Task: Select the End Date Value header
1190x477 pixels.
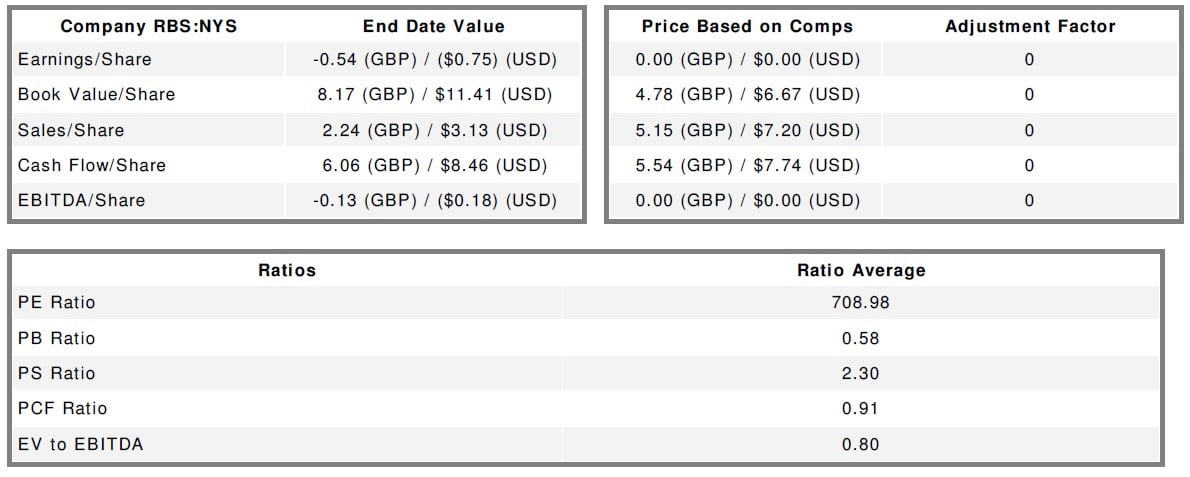Action: point(434,26)
